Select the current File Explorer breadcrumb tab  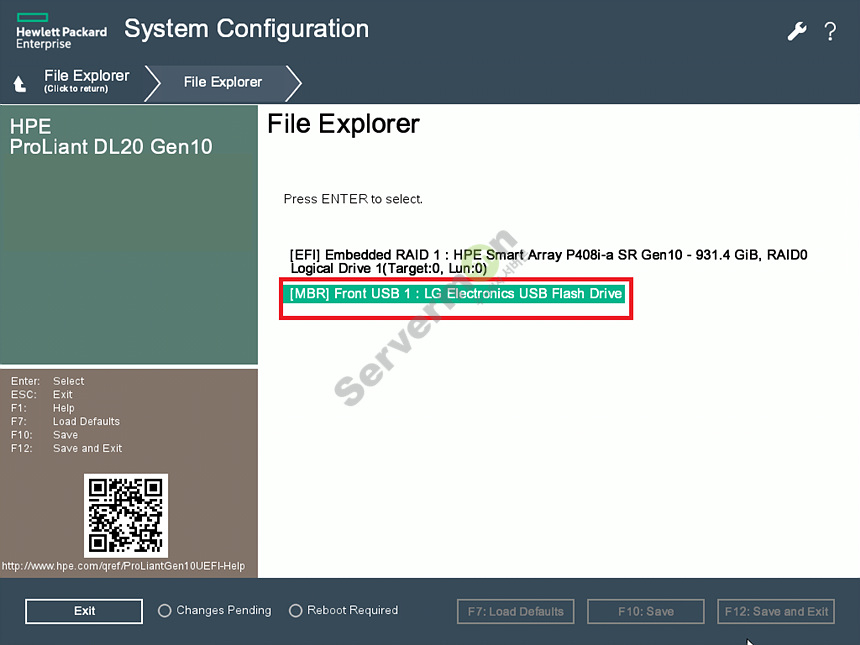click(223, 82)
